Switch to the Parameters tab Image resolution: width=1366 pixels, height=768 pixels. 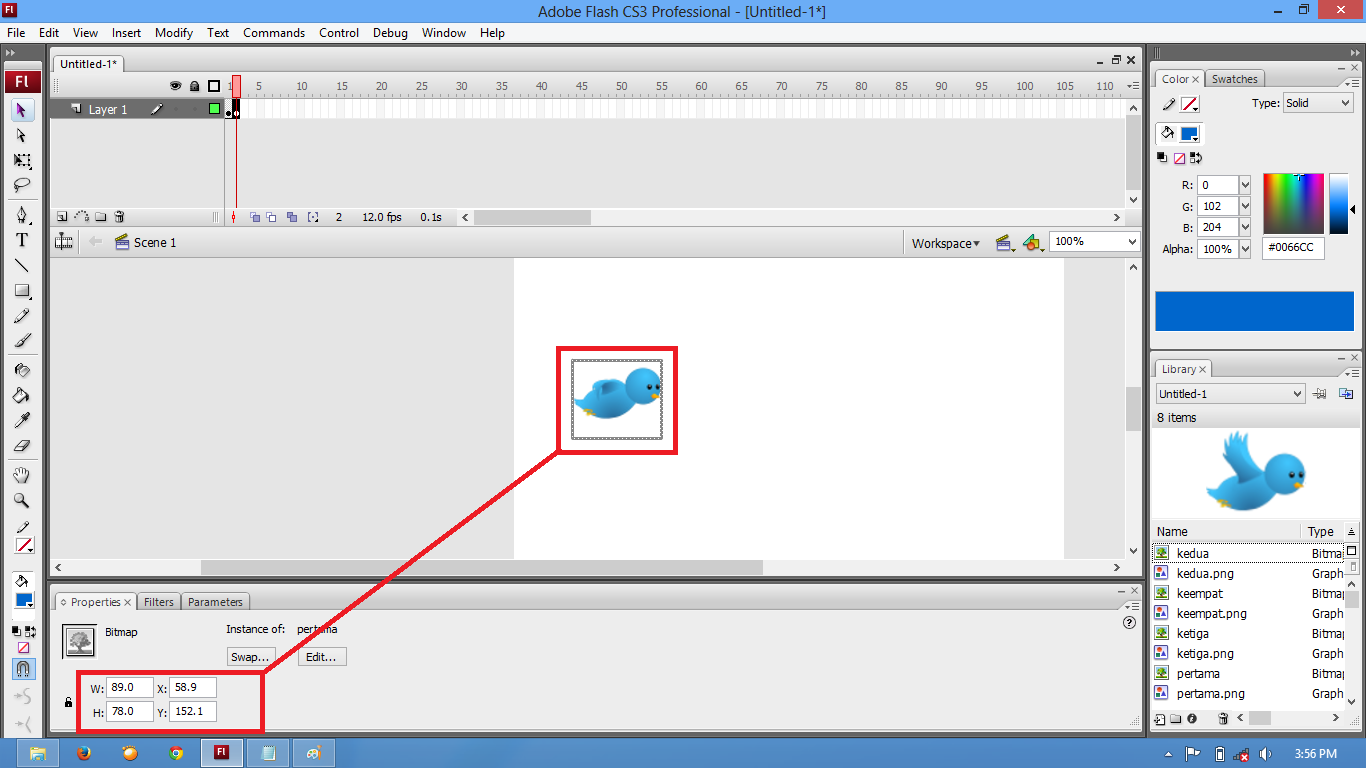[215, 602]
